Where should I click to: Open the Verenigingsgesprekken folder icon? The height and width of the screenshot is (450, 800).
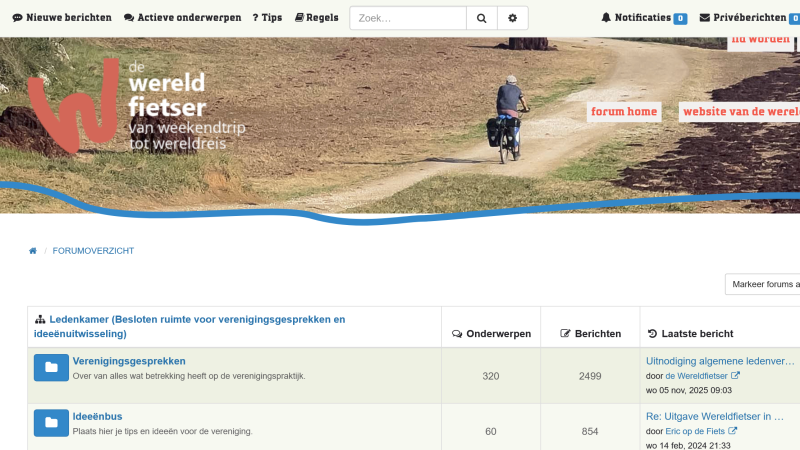(51, 368)
